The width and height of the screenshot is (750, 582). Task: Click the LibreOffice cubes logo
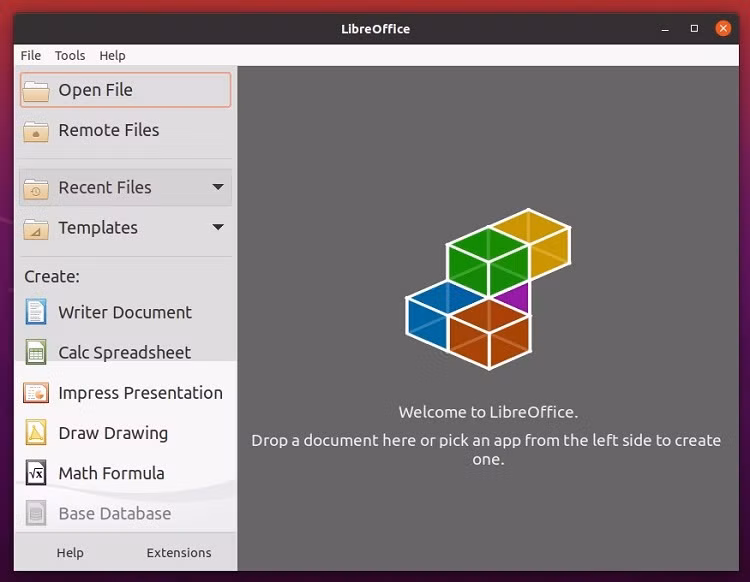[x=488, y=289]
